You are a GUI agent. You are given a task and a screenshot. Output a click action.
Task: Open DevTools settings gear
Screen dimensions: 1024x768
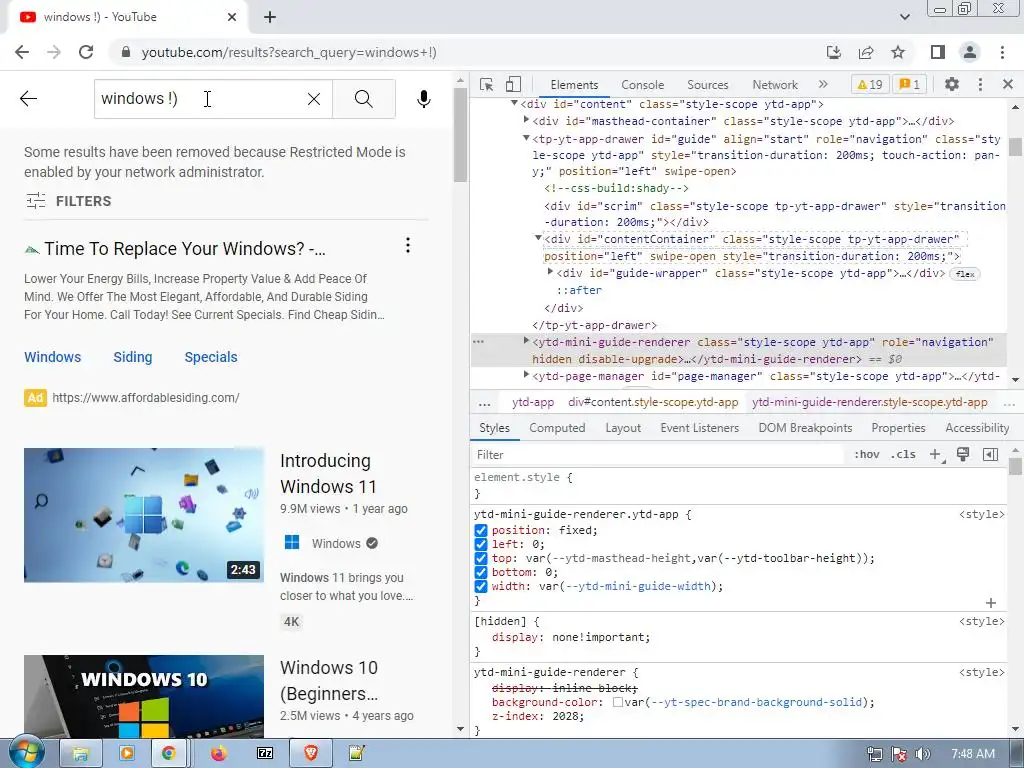[952, 84]
